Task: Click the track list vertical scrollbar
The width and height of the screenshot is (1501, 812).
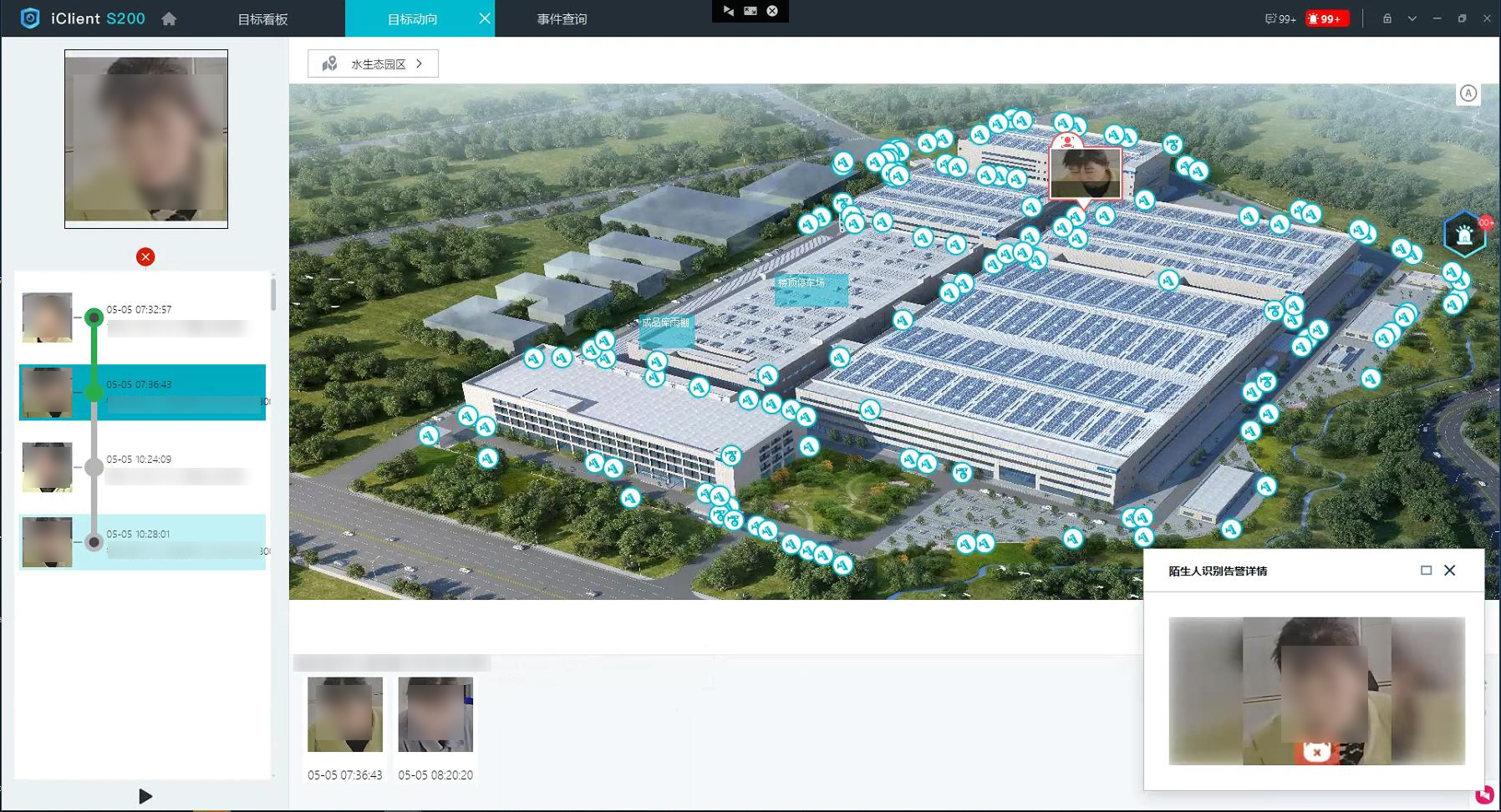Action: (x=273, y=294)
